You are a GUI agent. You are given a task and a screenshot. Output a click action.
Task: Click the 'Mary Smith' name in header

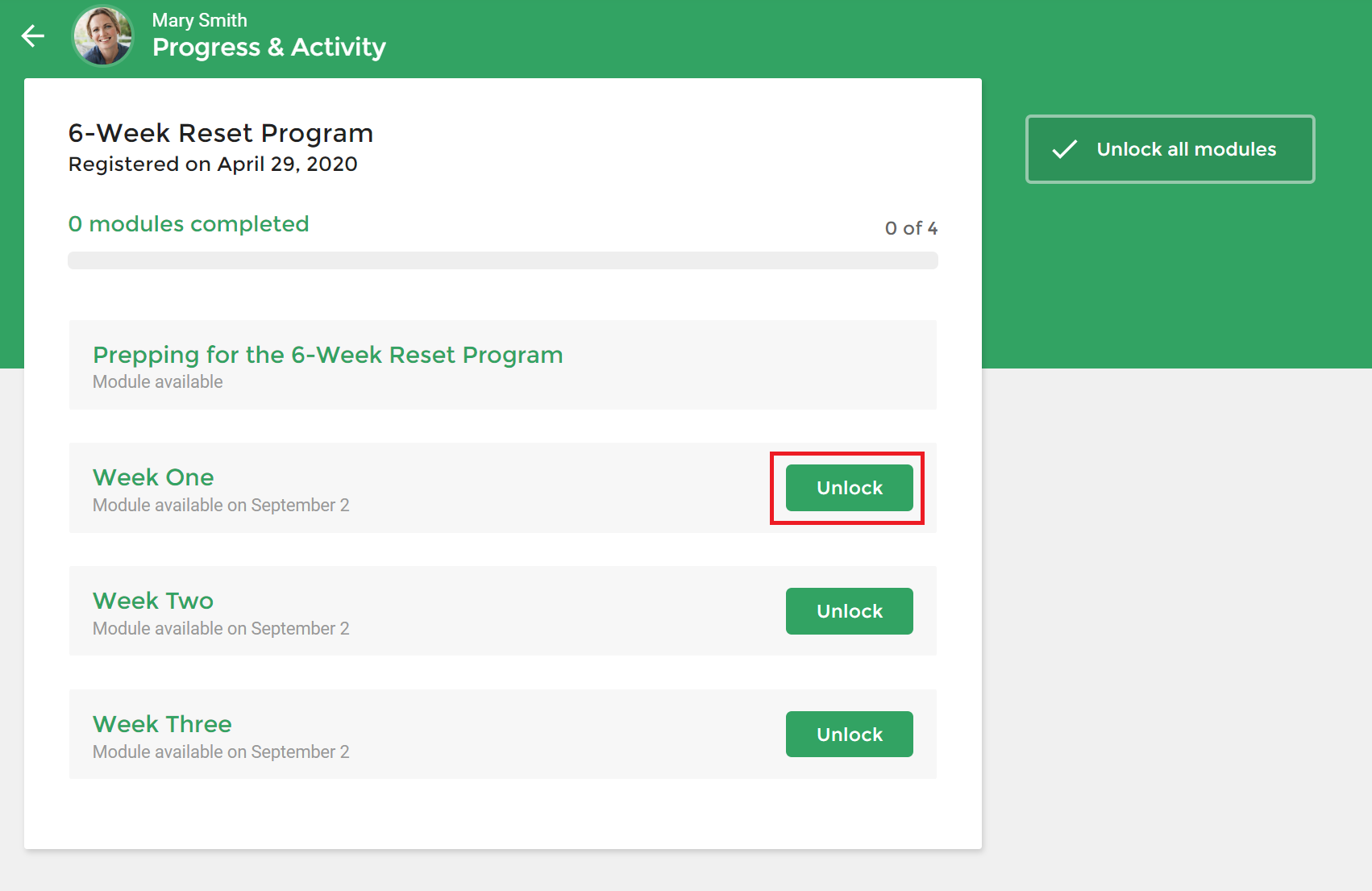200,20
